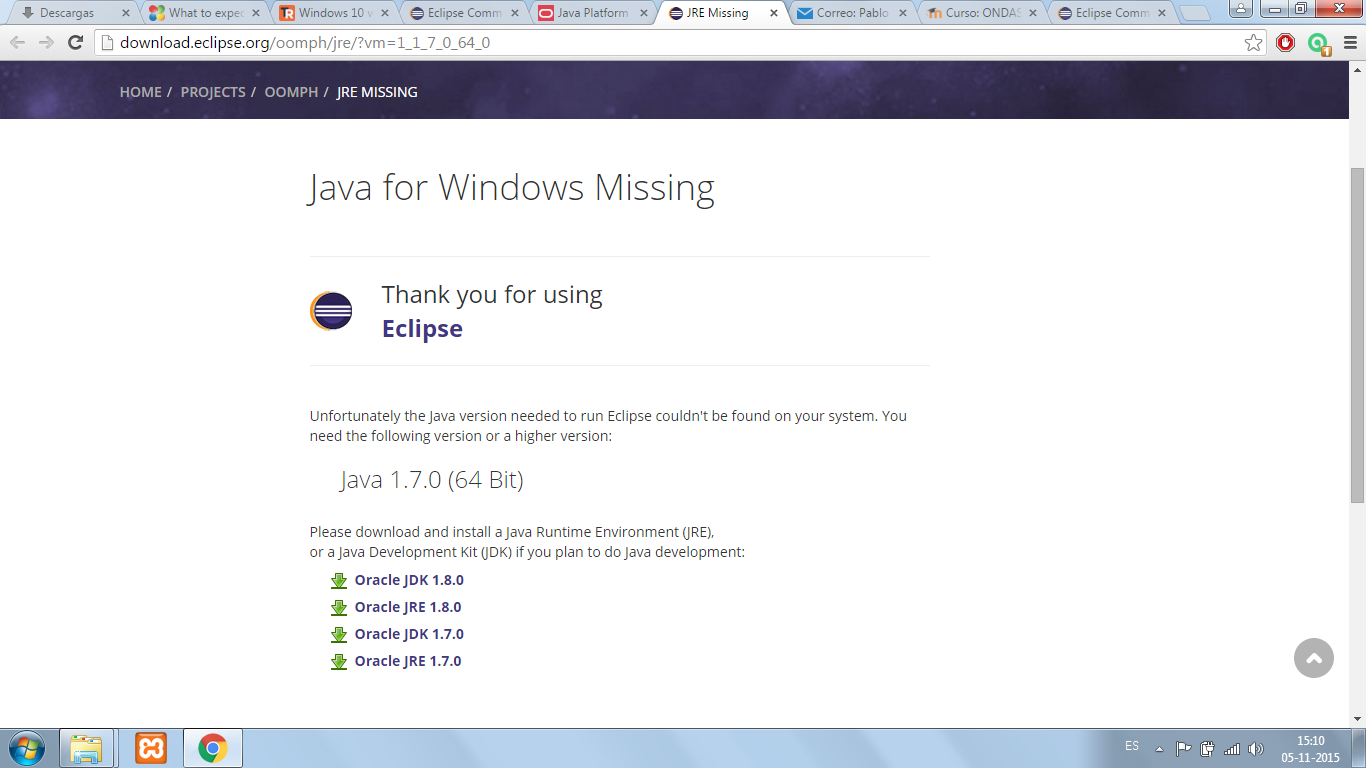Go to the OOMPH breadcrumb
Viewport: 1366px width, 768px height.
click(291, 92)
